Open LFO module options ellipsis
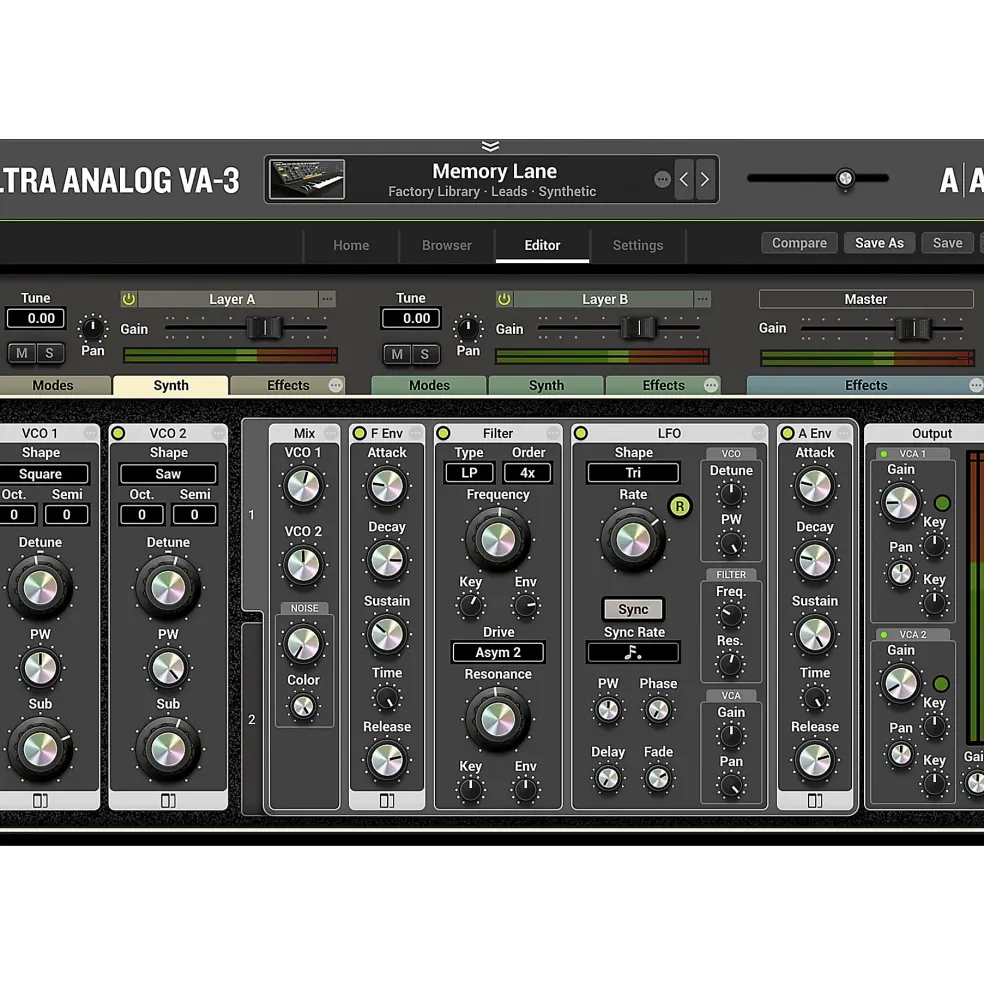Viewport: 984px width, 985px height. pyautogui.click(x=758, y=433)
